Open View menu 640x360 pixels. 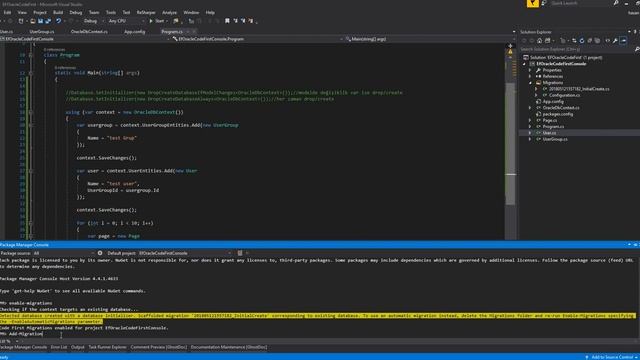[x=22, y=13]
